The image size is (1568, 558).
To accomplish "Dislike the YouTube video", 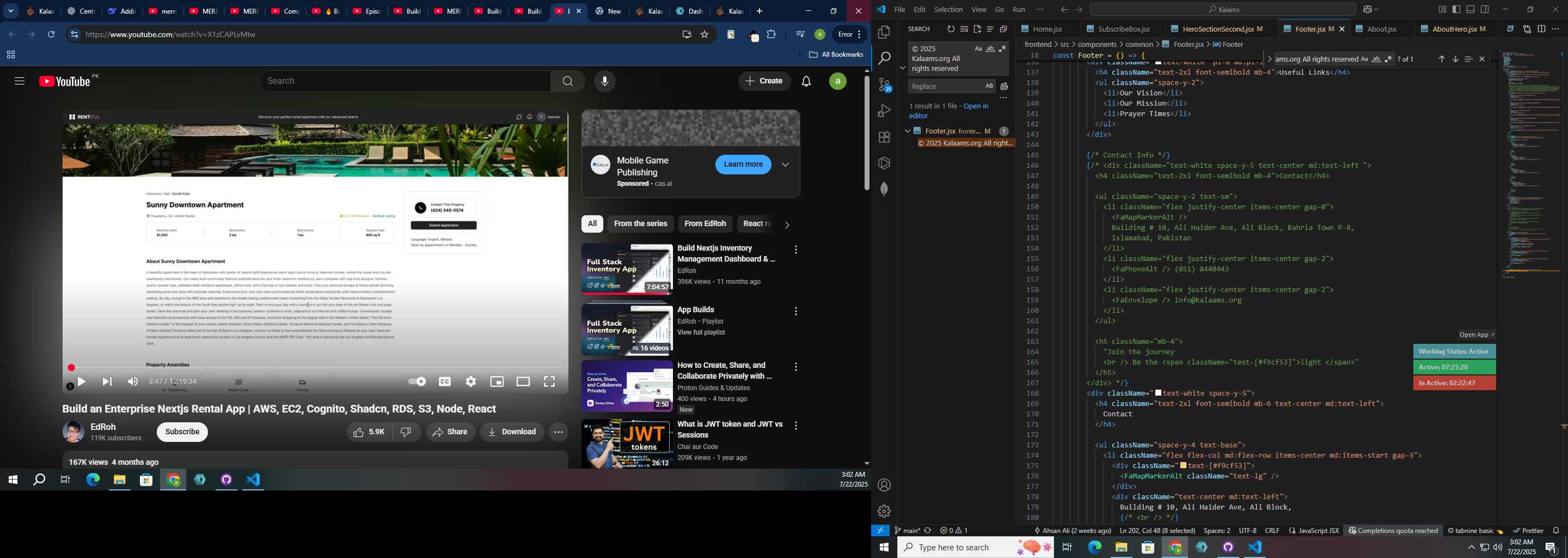I will pyautogui.click(x=407, y=433).
